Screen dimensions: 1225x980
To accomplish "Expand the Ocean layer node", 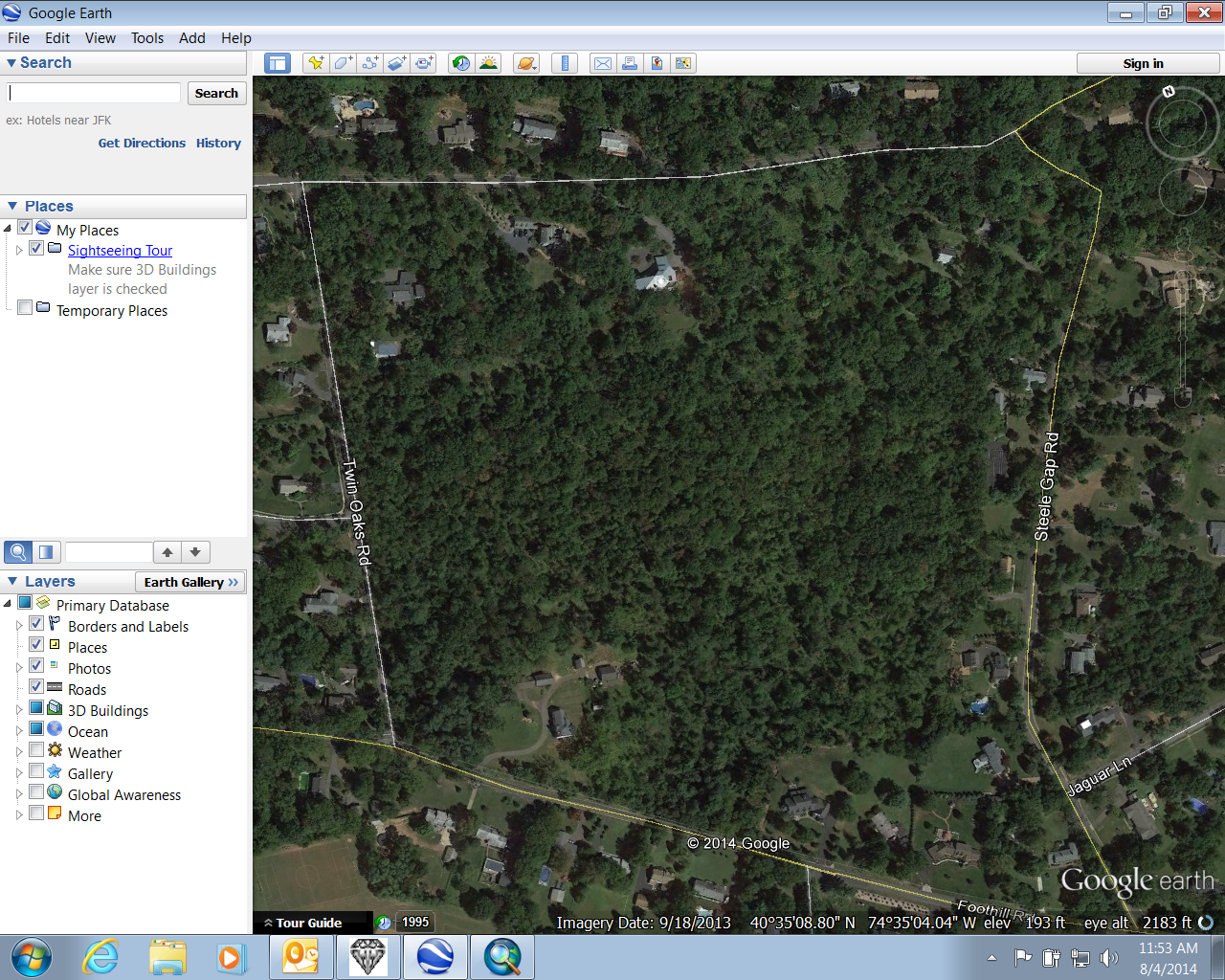I will tap(19, 731).
